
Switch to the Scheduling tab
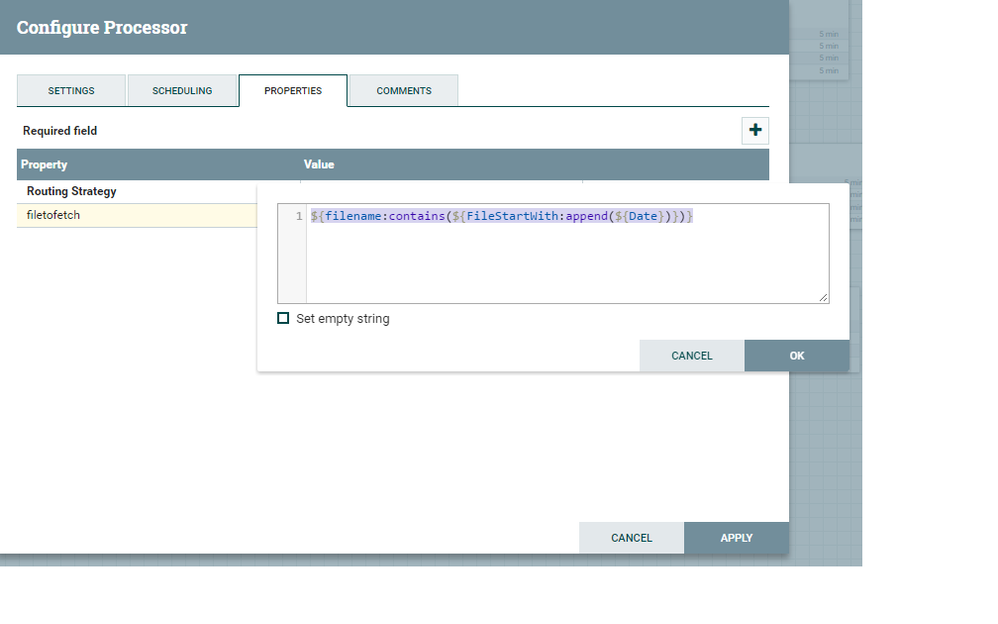click(x=182, y=90)
